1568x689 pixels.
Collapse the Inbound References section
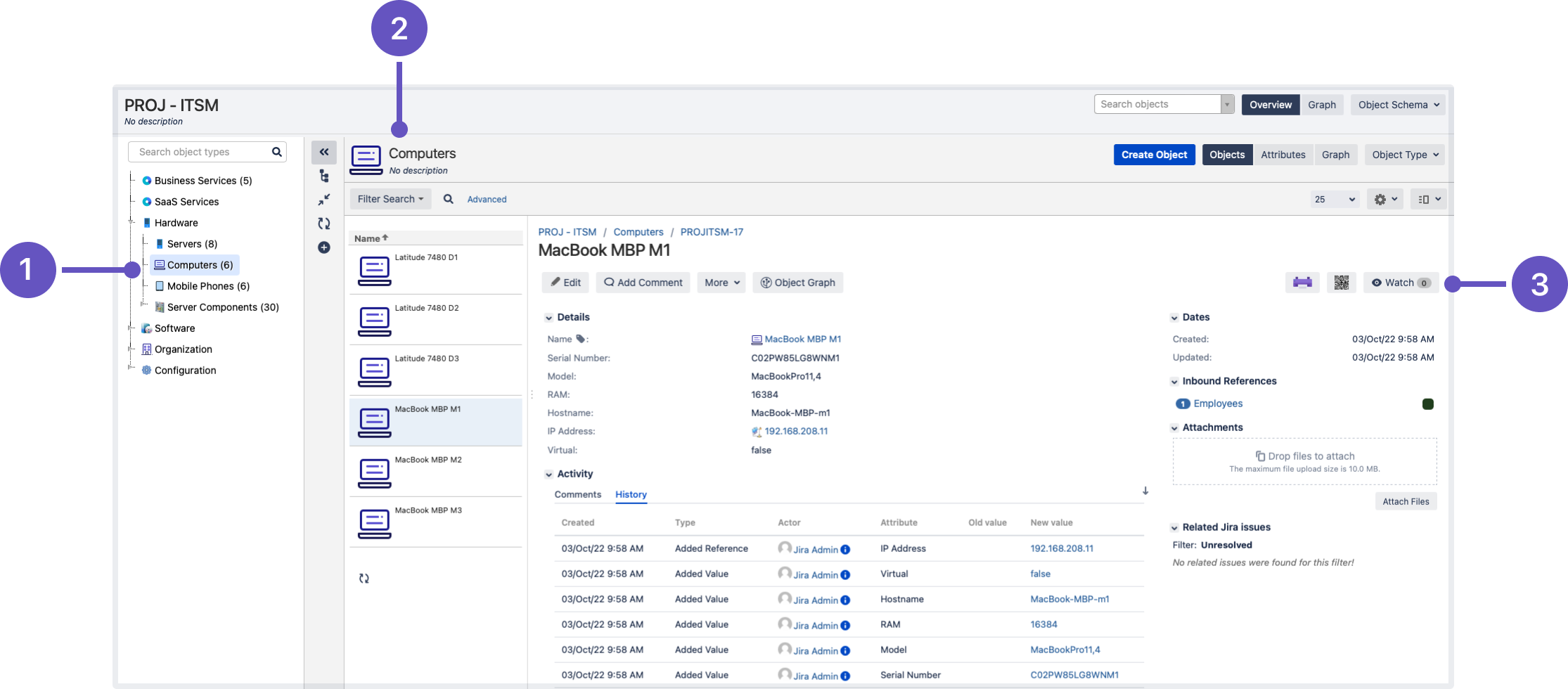[1174, 382]
